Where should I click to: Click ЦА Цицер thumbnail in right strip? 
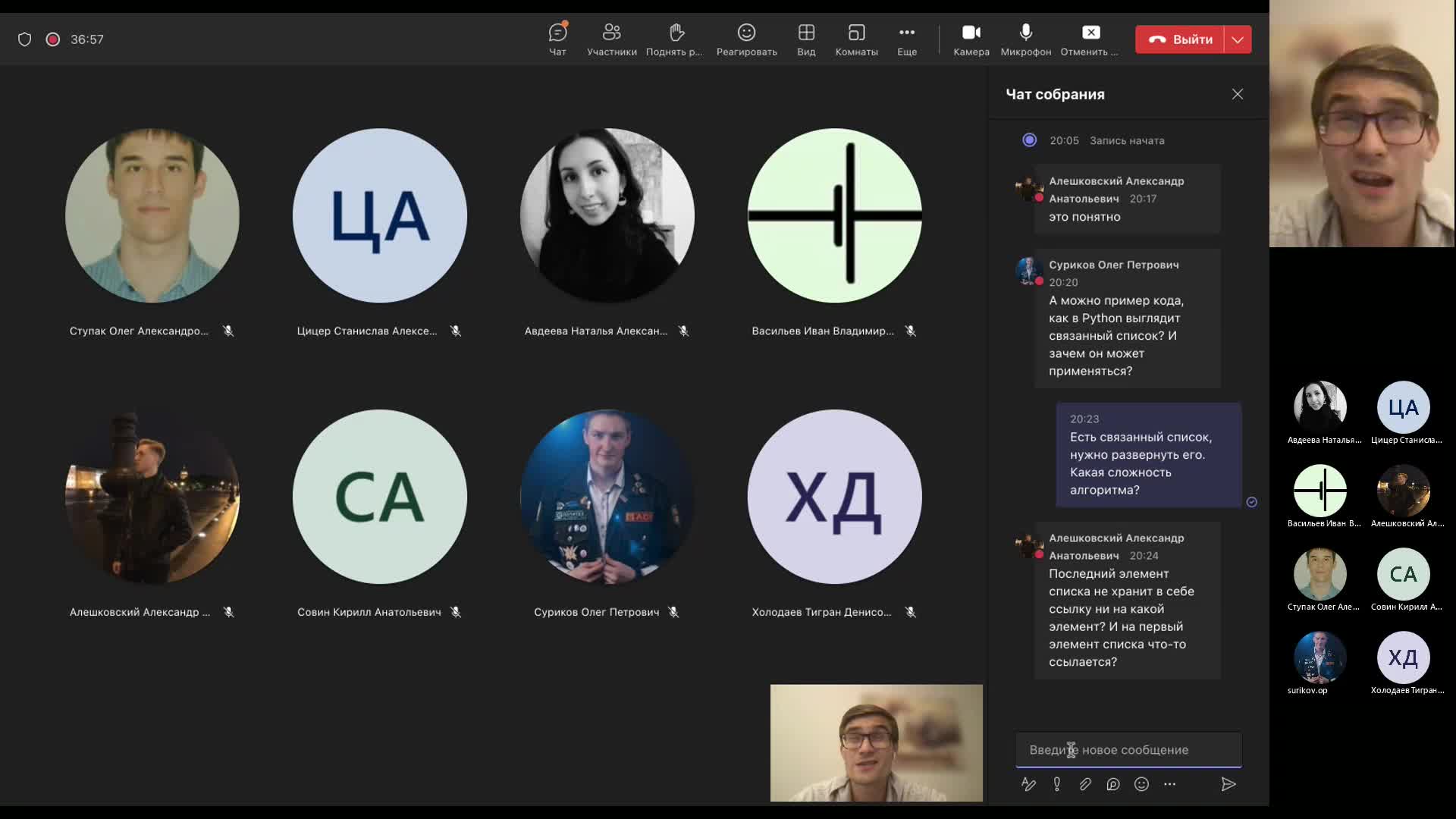[x=1404, y=407]
